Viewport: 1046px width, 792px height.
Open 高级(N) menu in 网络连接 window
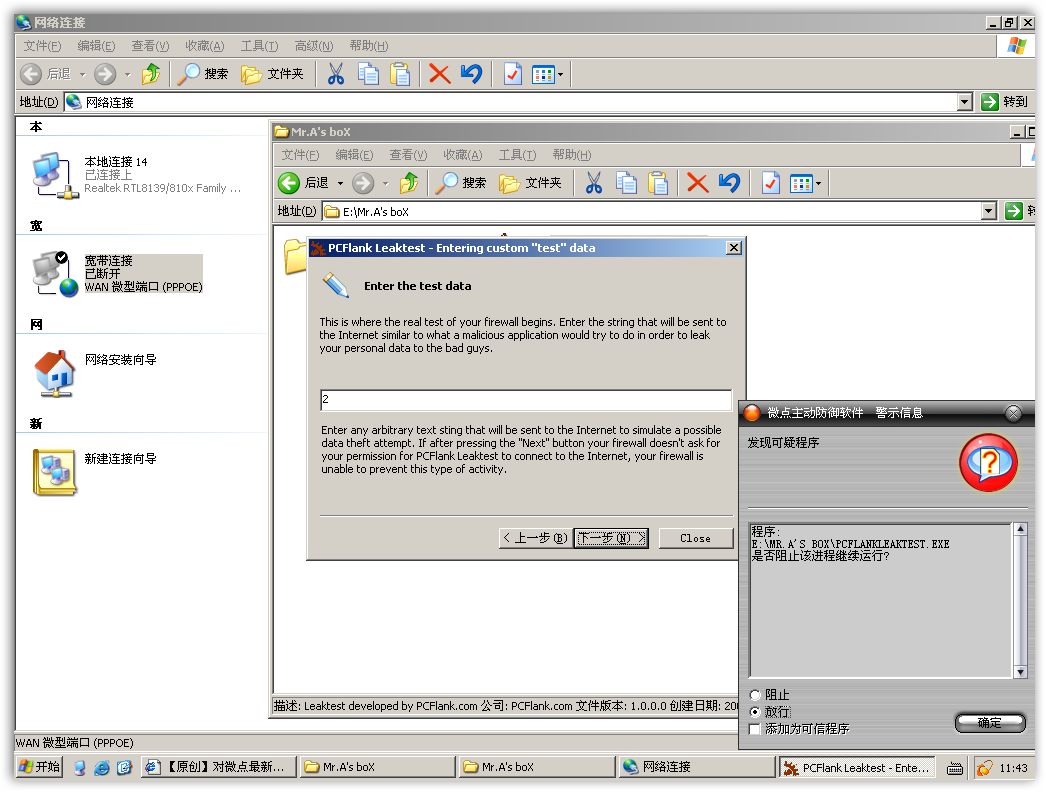314,46
